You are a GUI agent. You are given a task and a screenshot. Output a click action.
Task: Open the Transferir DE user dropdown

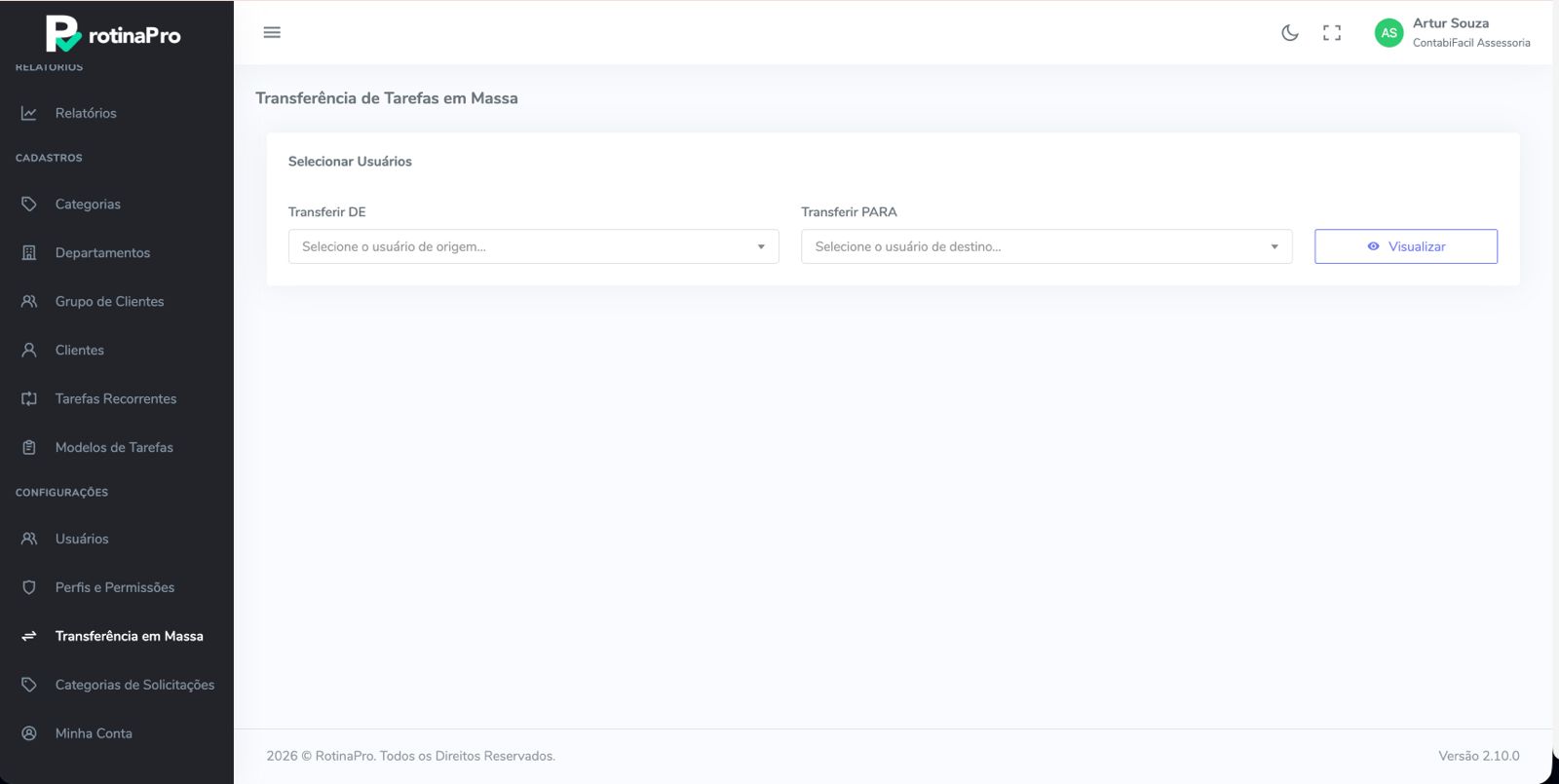(533, 246)
